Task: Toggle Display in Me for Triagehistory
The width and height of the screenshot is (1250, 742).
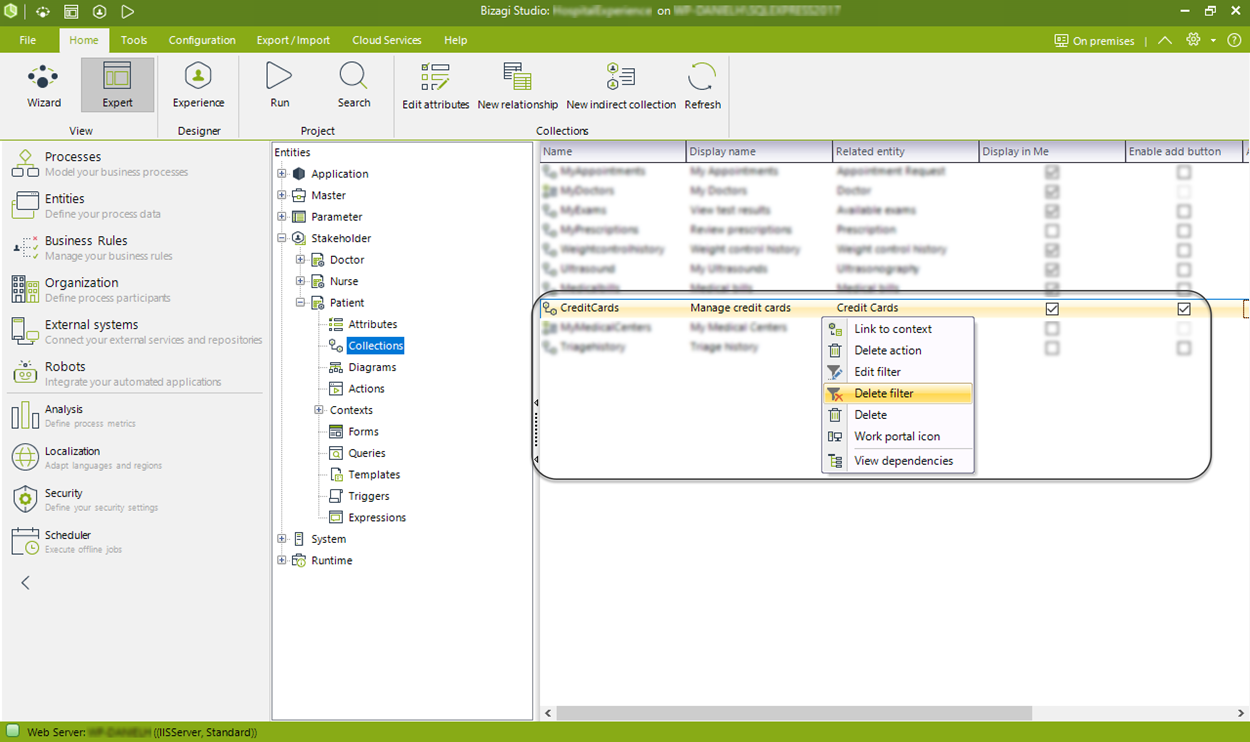Action: click(1052, 348)
